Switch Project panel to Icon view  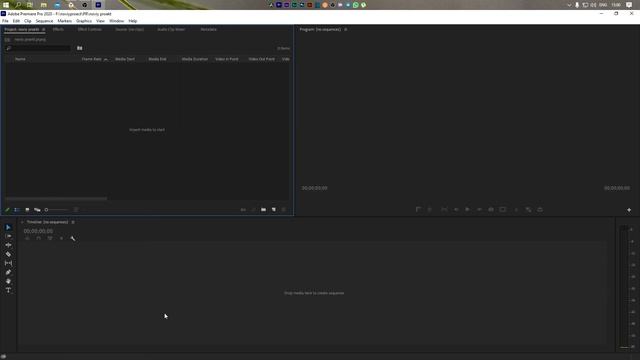click(x=27, y=210)
